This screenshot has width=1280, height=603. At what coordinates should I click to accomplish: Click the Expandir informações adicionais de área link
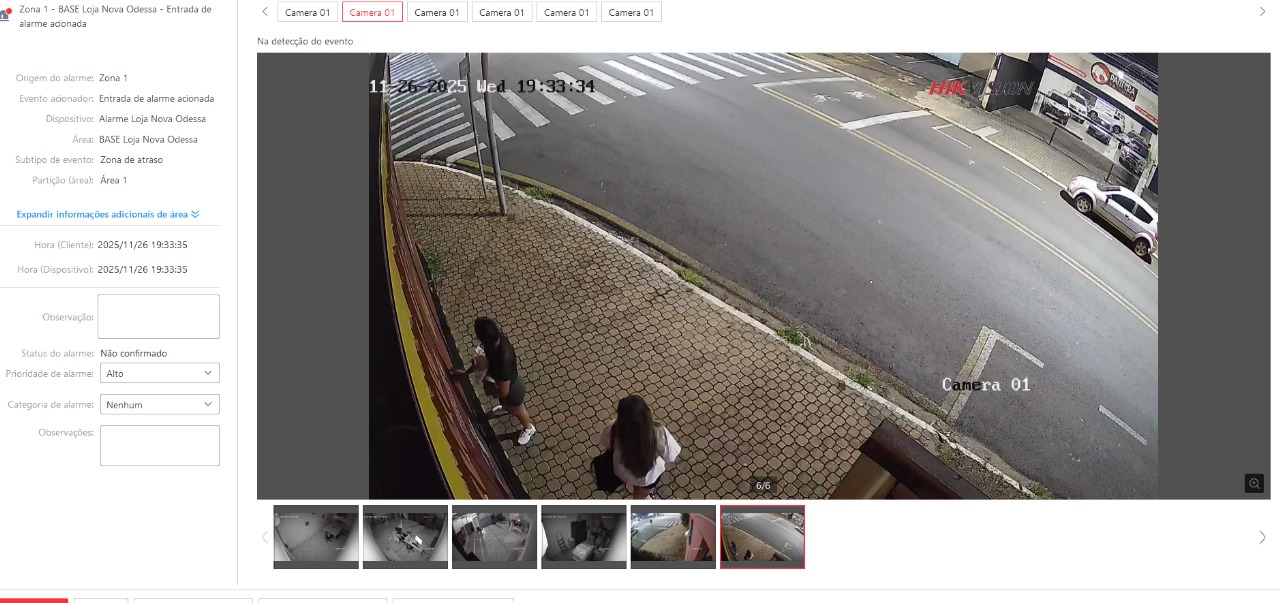(107, 214)
